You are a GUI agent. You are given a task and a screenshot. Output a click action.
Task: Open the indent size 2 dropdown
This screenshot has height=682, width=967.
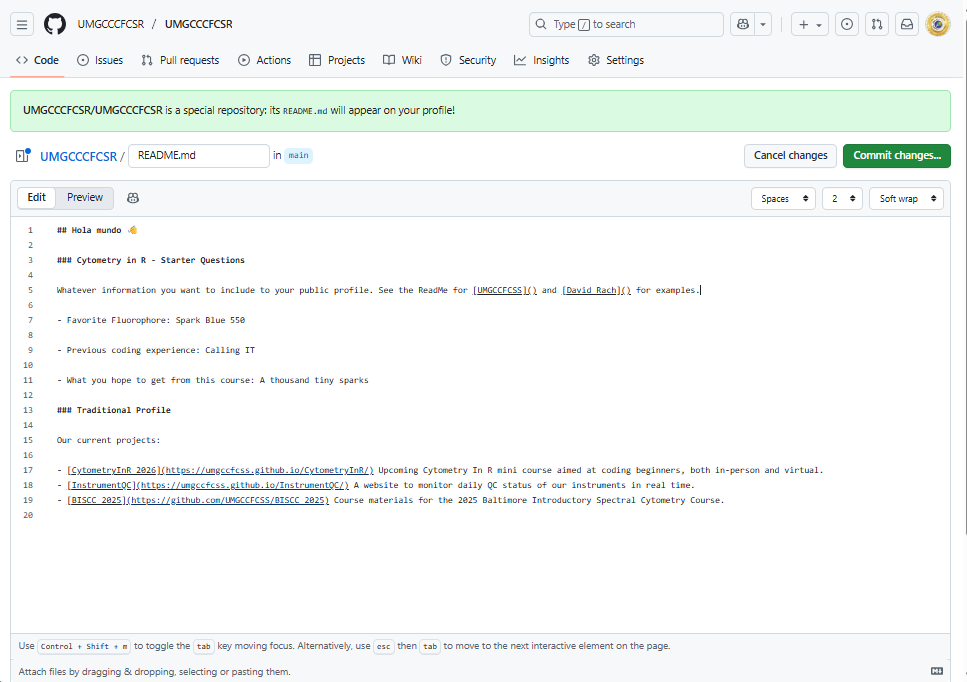coord(842,199)
